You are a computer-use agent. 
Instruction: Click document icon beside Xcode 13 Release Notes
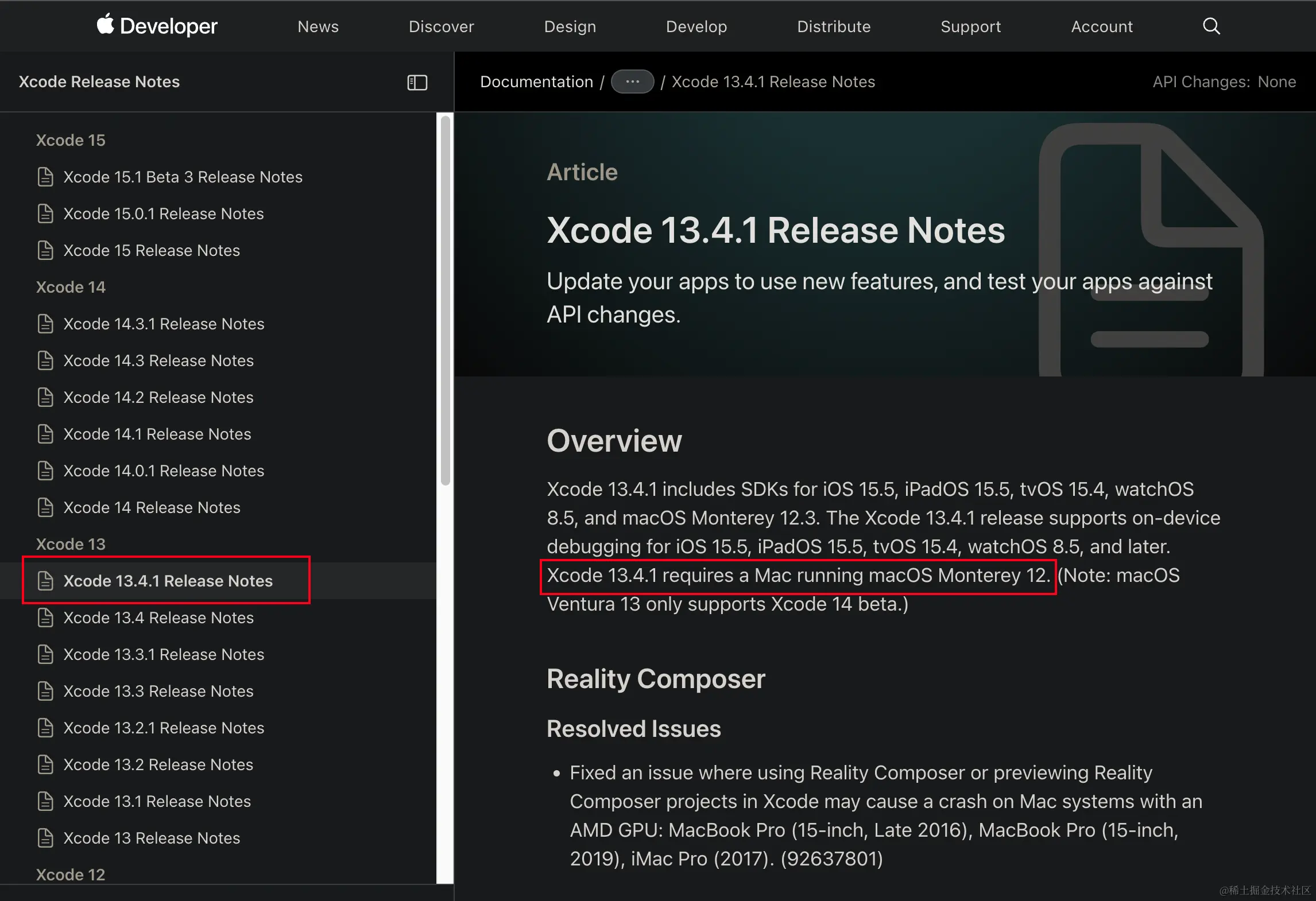click(45, 838)
